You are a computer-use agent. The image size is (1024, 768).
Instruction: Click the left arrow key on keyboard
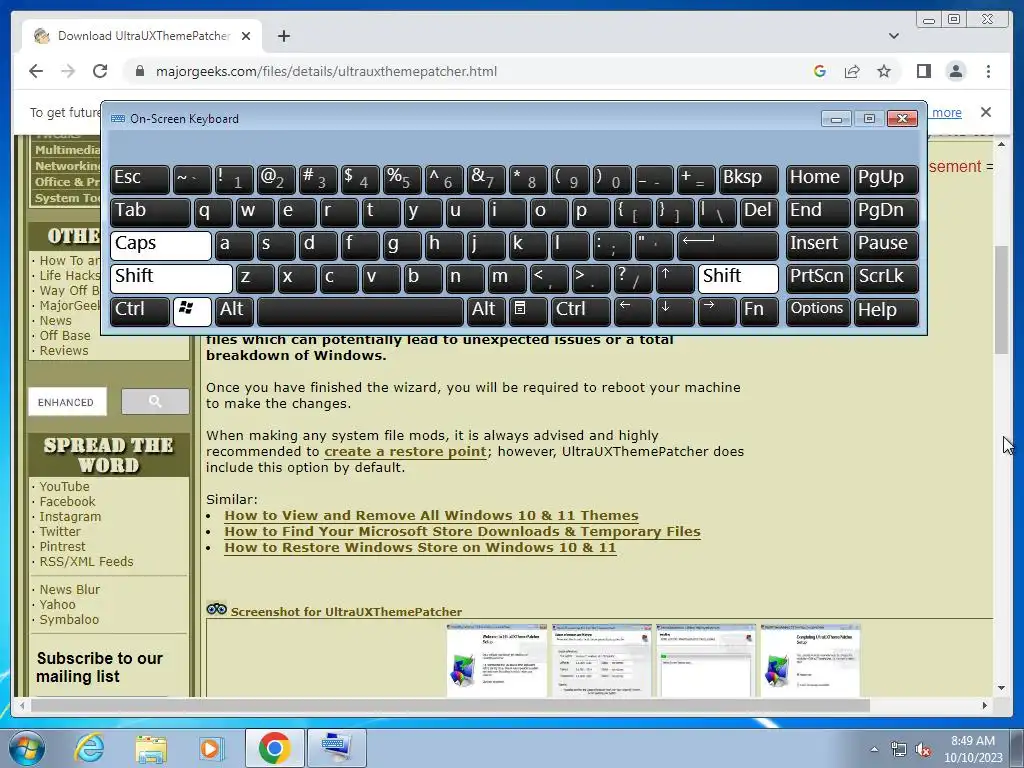pos(632,311)
